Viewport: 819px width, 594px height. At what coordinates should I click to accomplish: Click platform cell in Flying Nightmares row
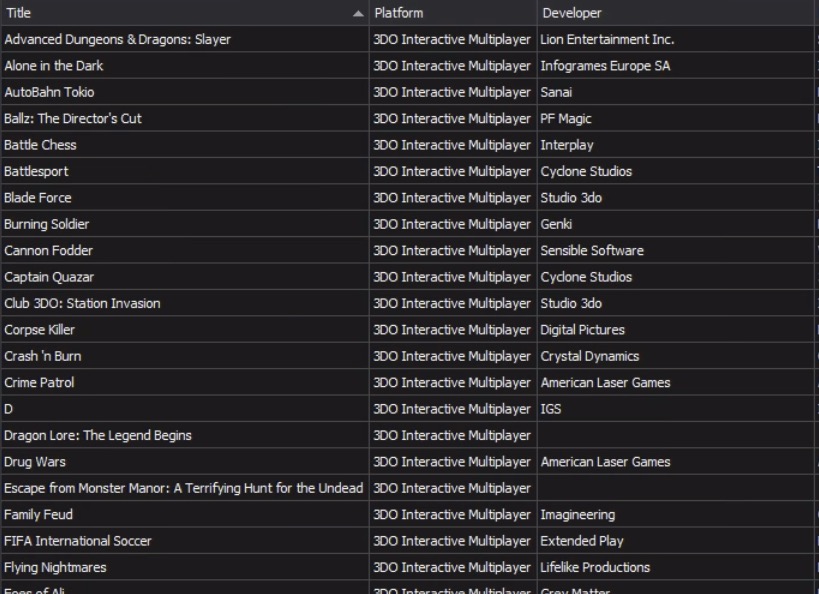point(452,567)
